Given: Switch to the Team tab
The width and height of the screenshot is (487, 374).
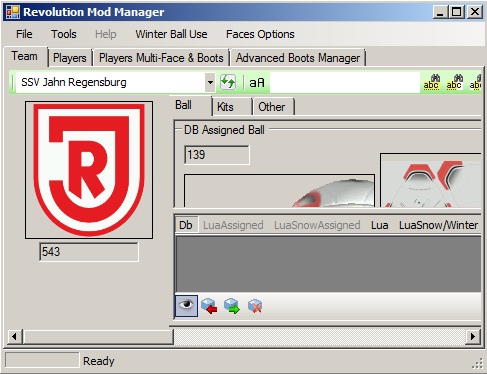Looking at the screenshot, I should (x=24, y=56).
